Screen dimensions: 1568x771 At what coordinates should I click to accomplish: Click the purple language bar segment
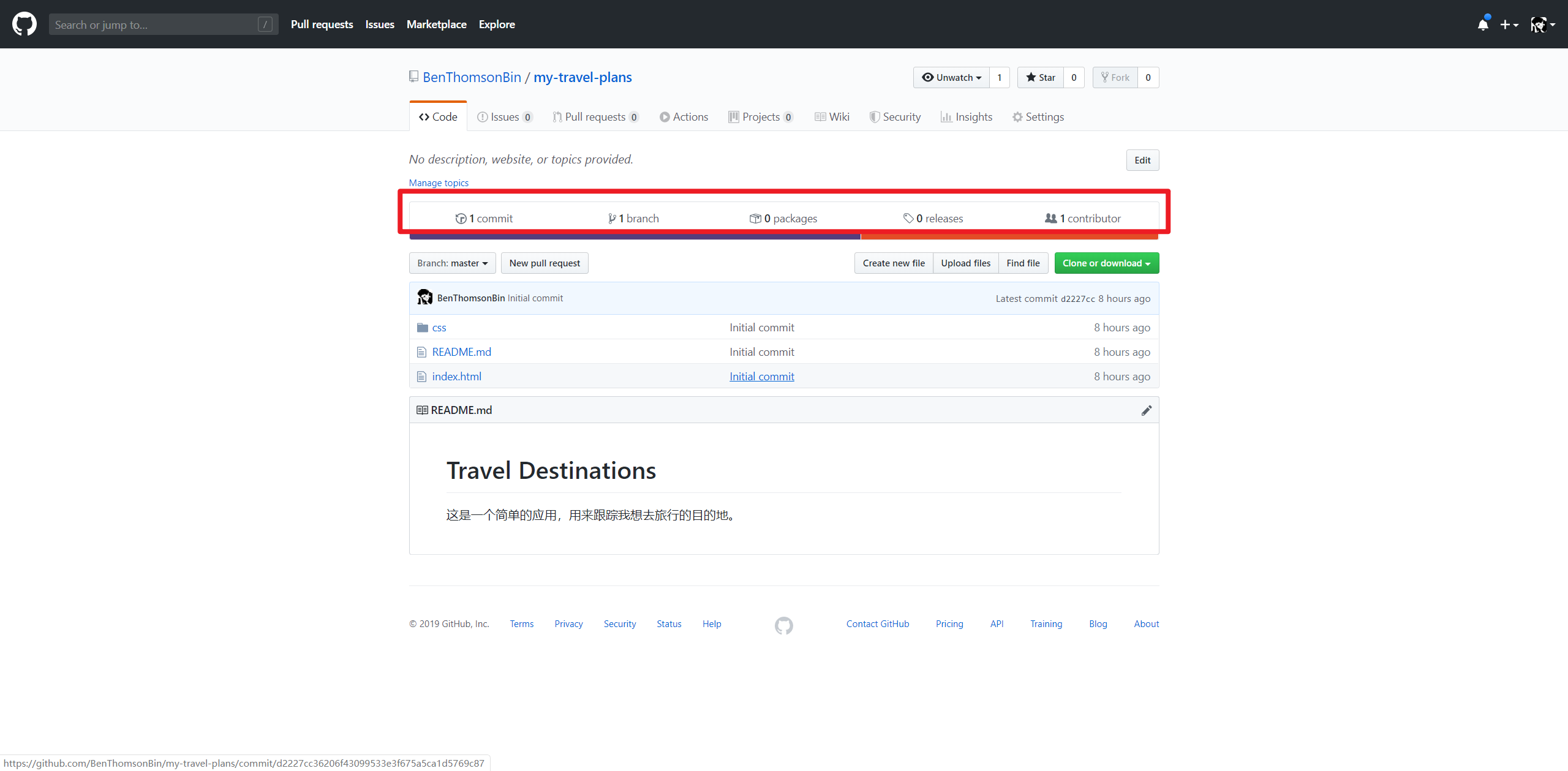tap(635, 236)
